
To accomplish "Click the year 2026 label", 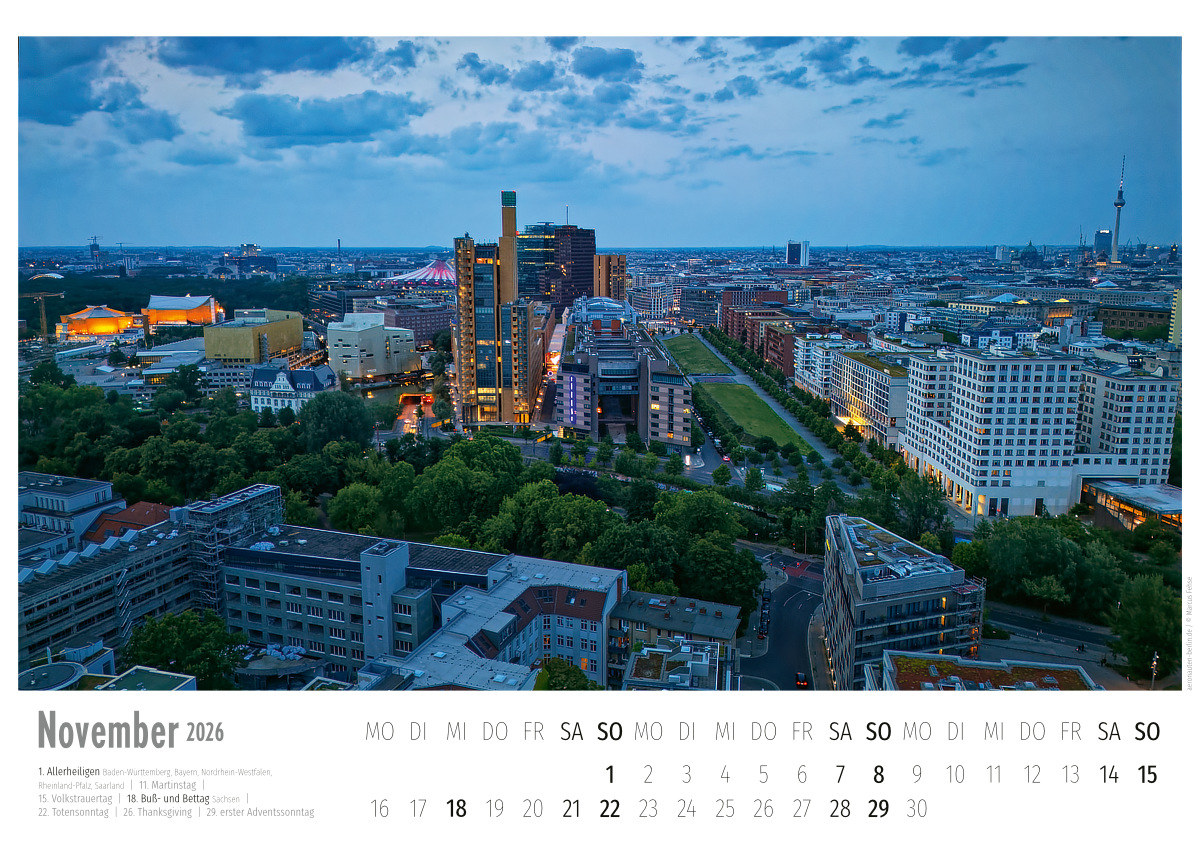I will (205, 733).
